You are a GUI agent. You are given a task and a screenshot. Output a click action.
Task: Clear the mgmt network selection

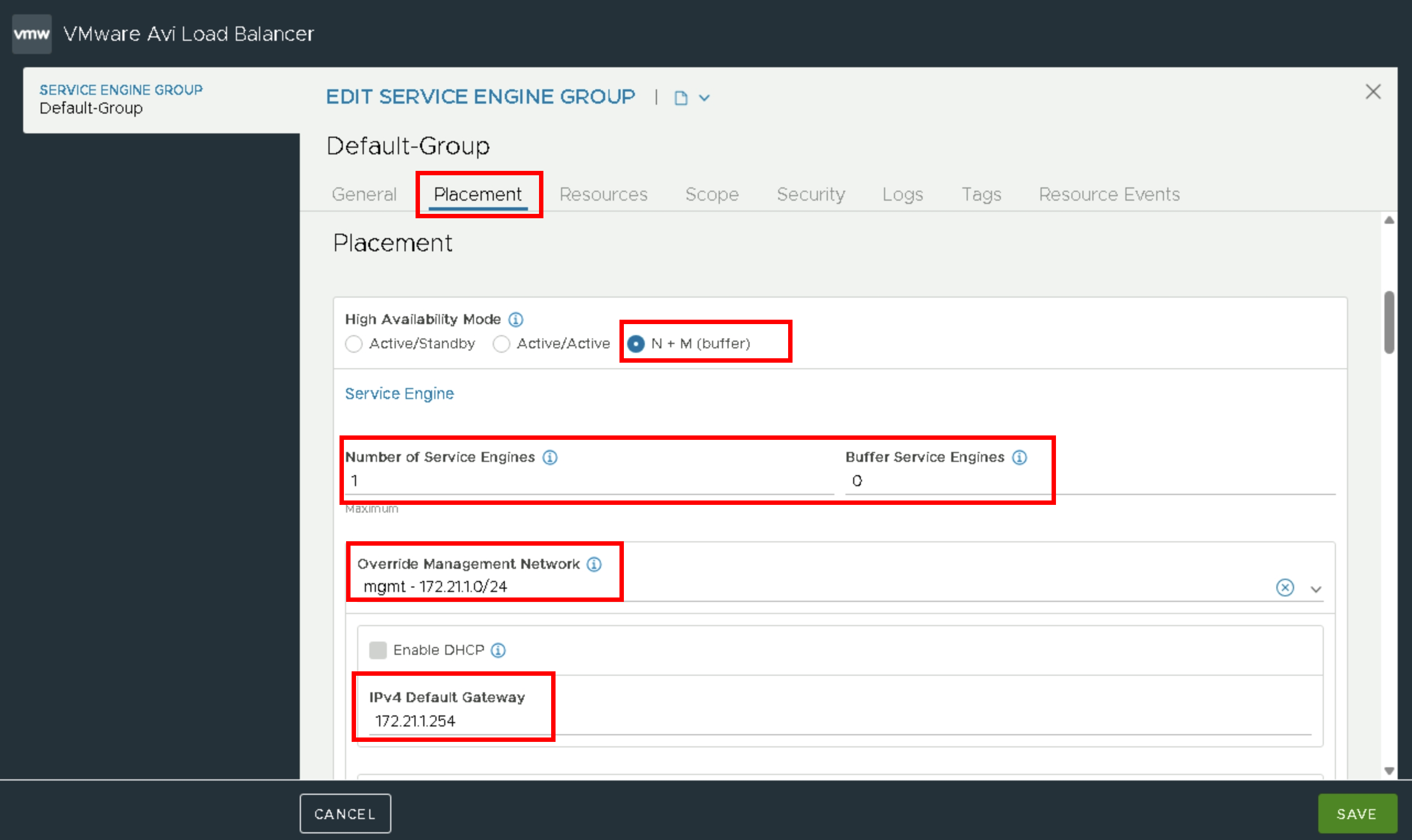pos(1285,588)
